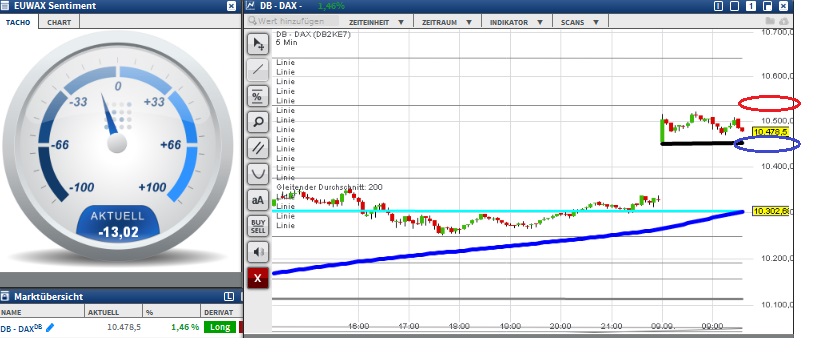Choose the percent retracement tool
The image size is (822, 363).
(257, 96)
